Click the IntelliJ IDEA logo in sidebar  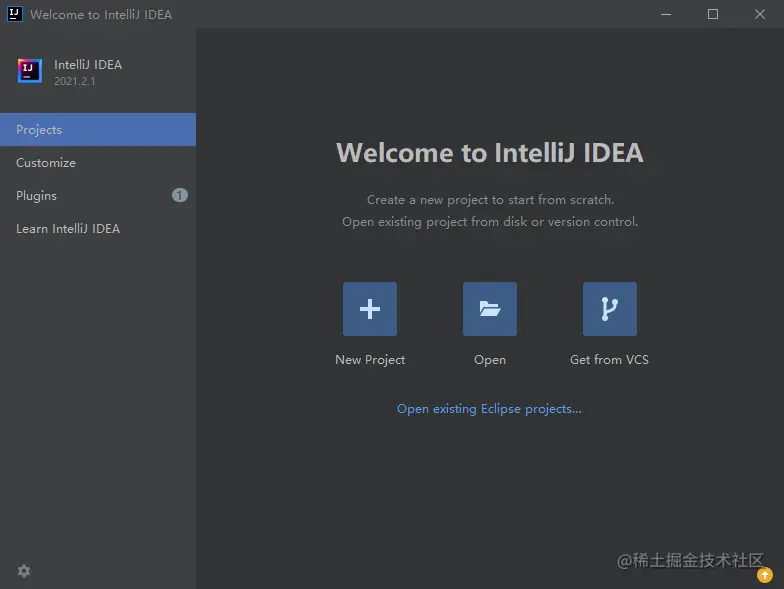pyautogui.click(x=30, y=71)
